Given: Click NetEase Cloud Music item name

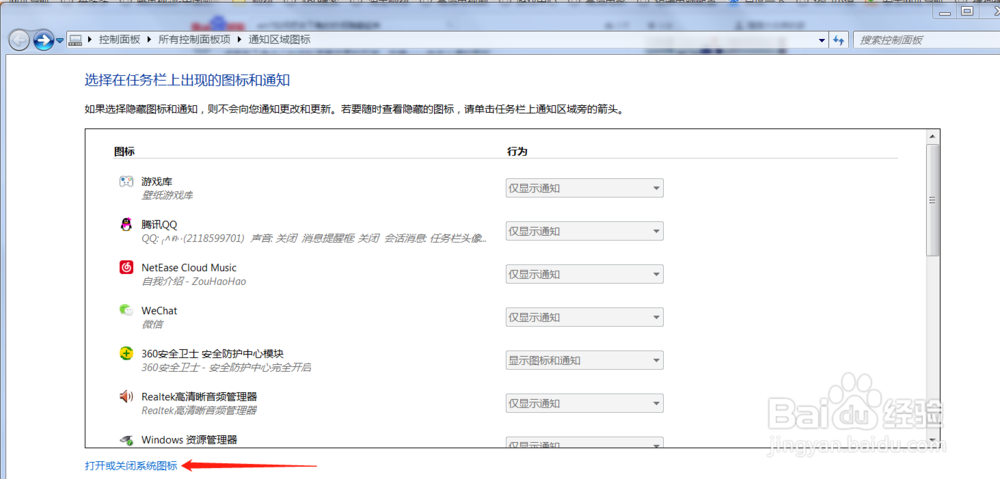Looking at the screenshot, I should coord(189,268).
